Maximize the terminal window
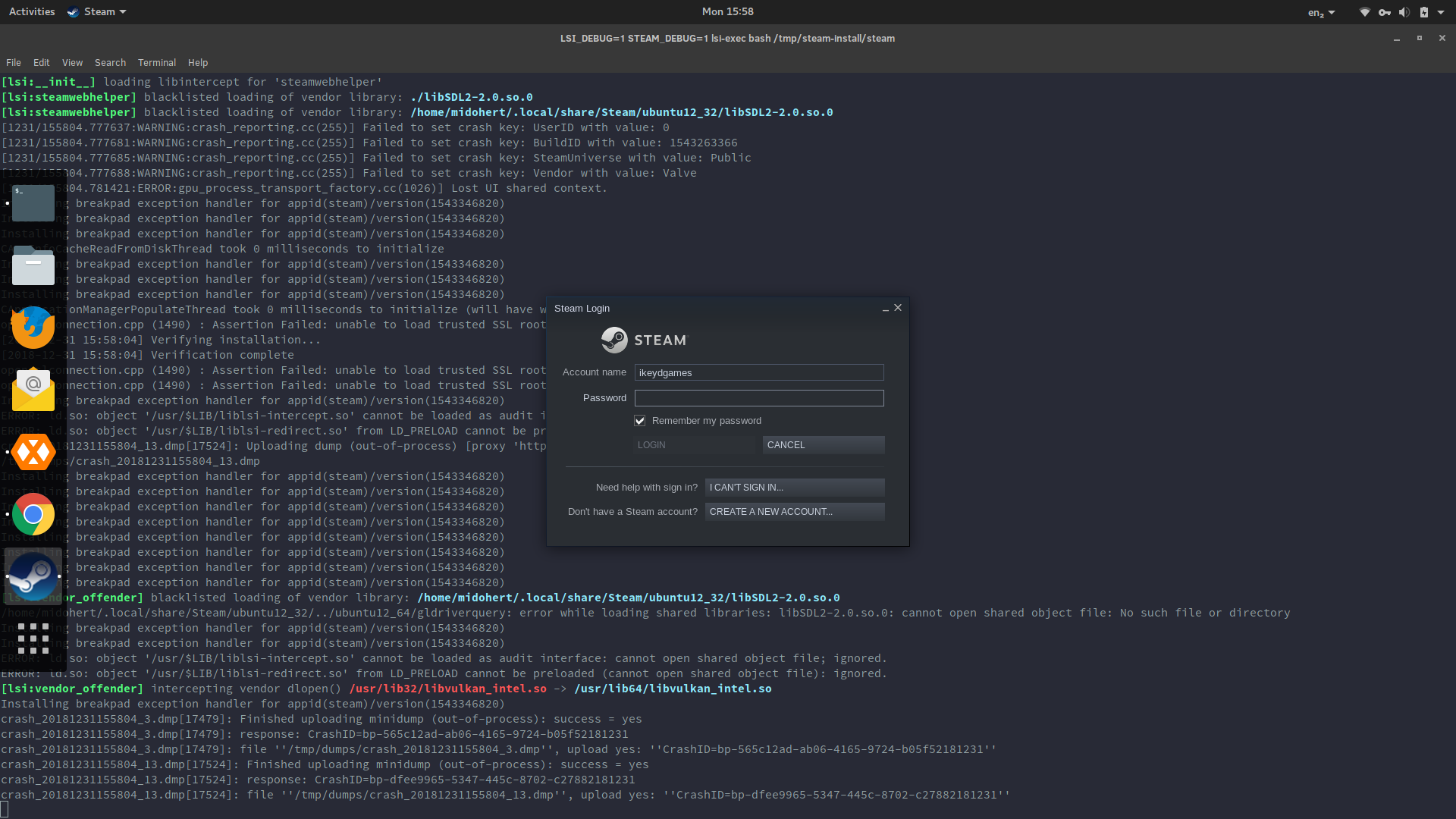This screenshot has height=819, width=1456. tap(1420, 38)
